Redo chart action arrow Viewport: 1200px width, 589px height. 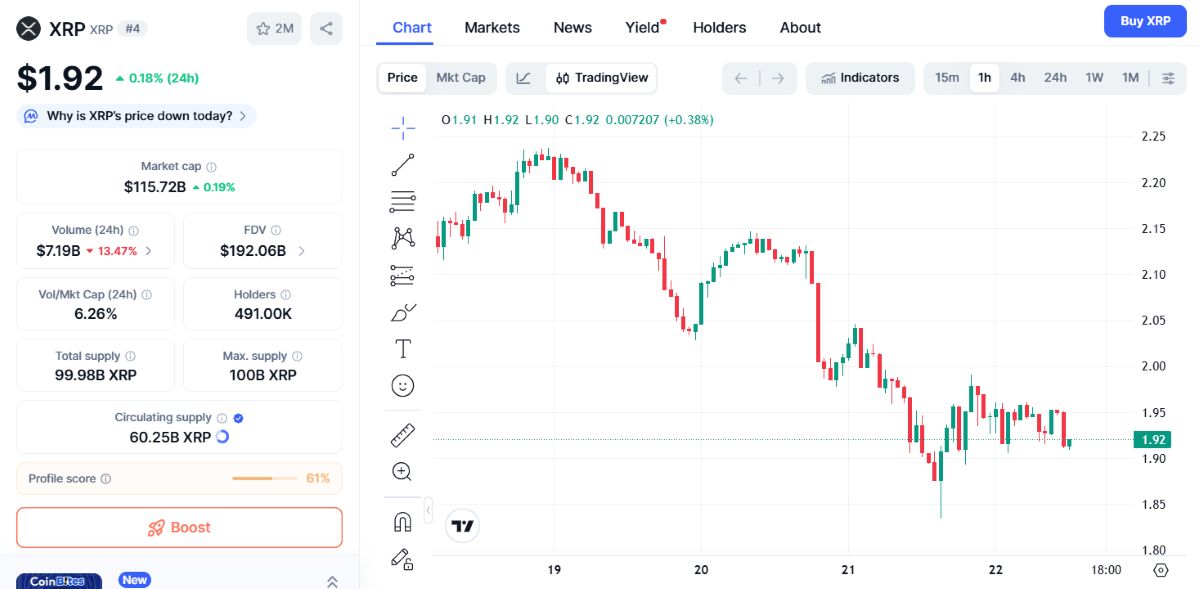coord(778,78)
